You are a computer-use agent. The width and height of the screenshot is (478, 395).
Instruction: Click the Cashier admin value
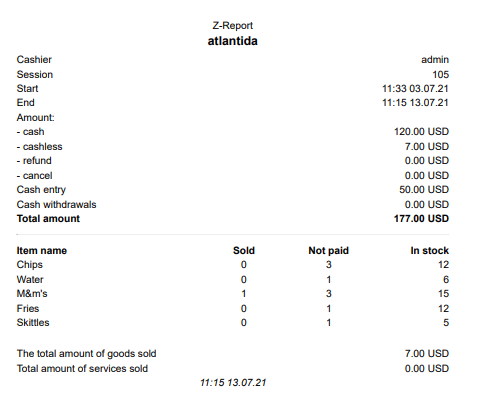(435, 60)
